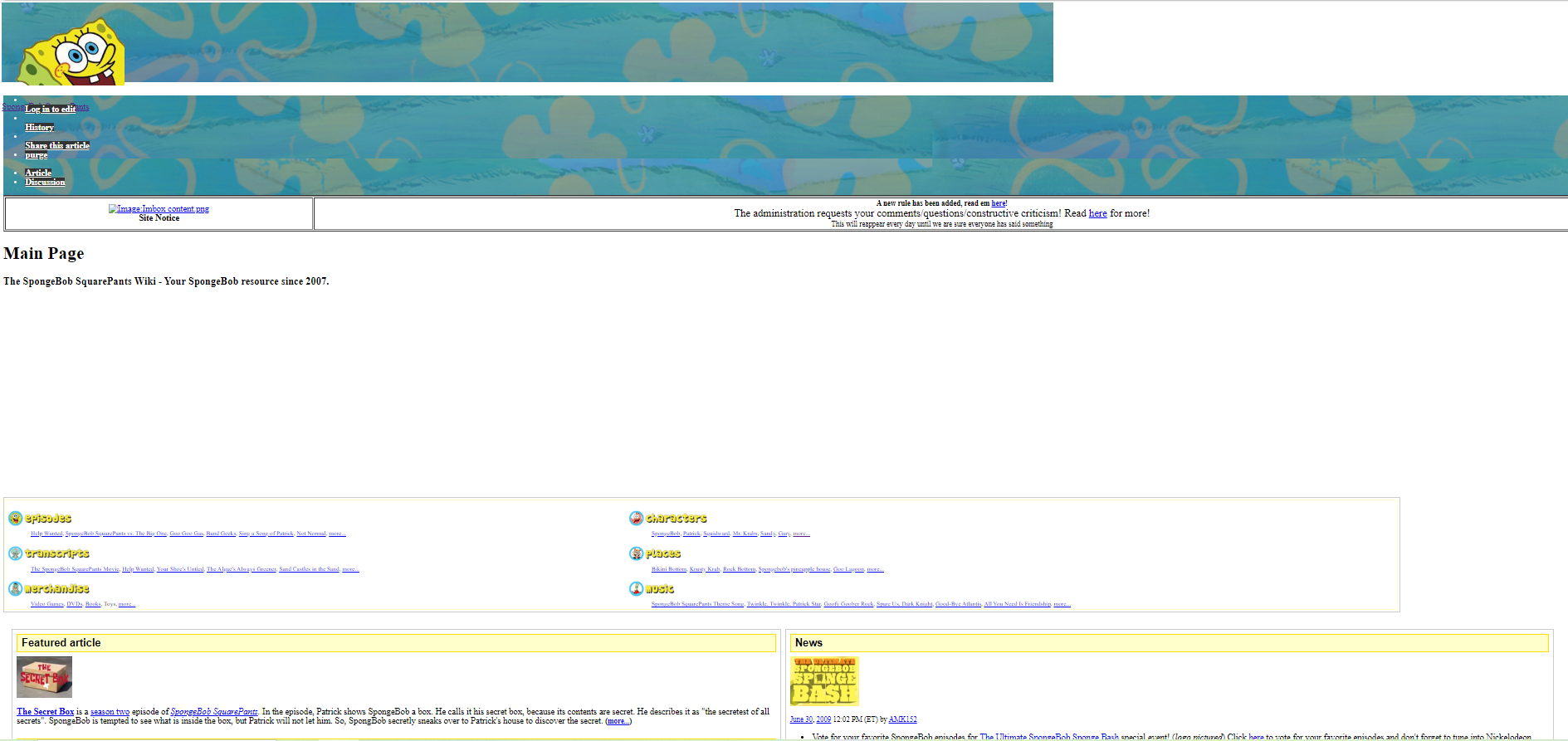This screenshot has width=1568, height=741.
Task: Open 'Goo Lagoon' place link
Action: (x=848, y=569)
